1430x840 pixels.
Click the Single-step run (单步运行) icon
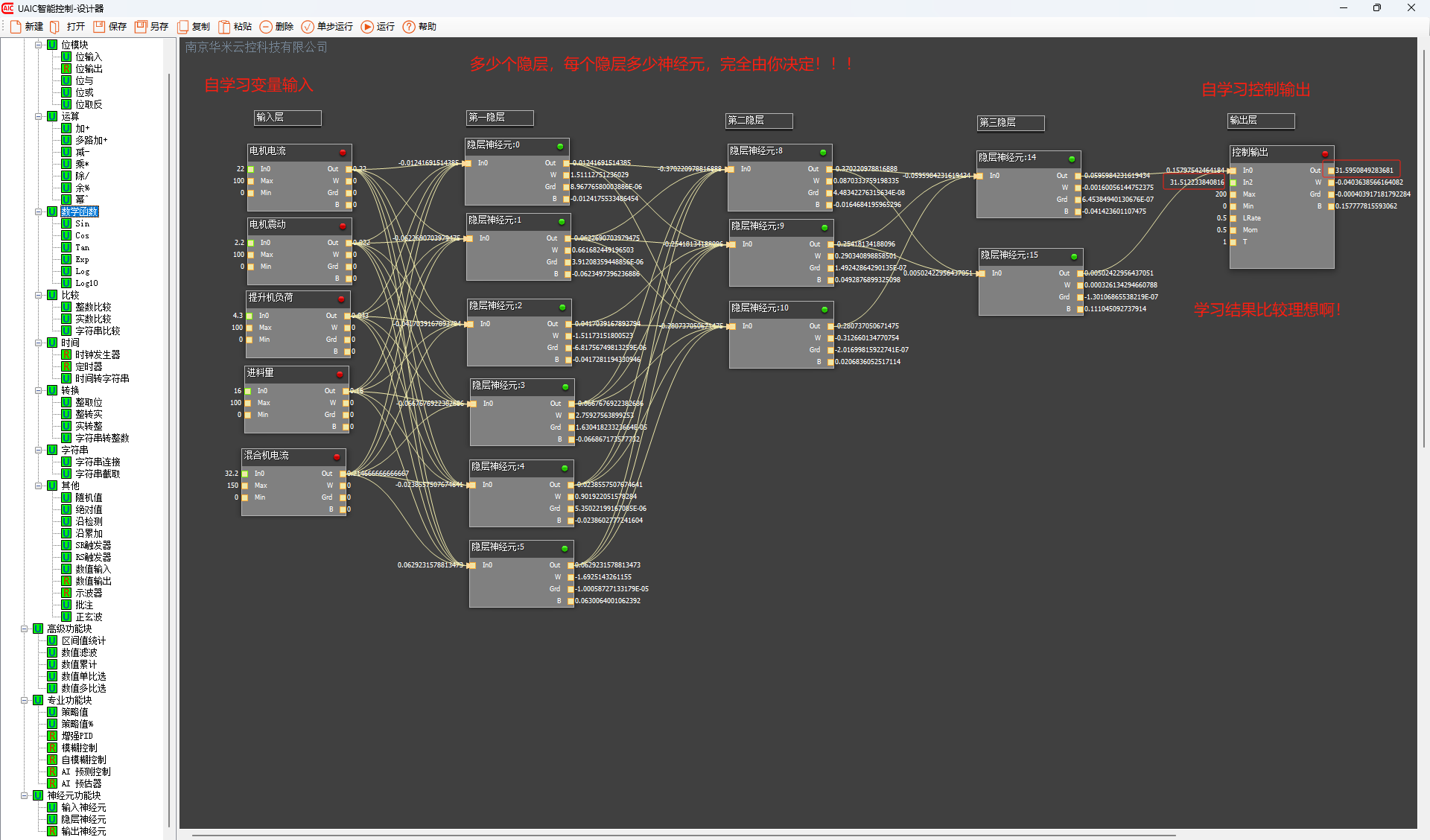click(x=308, y=27)
